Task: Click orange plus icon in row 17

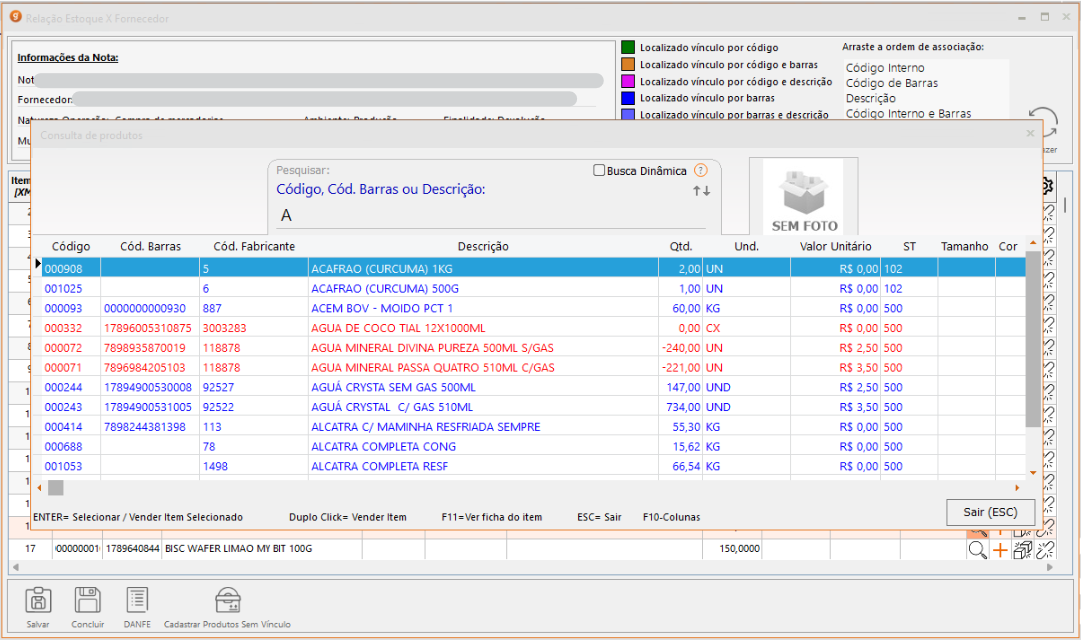Action: (1000, 549)
